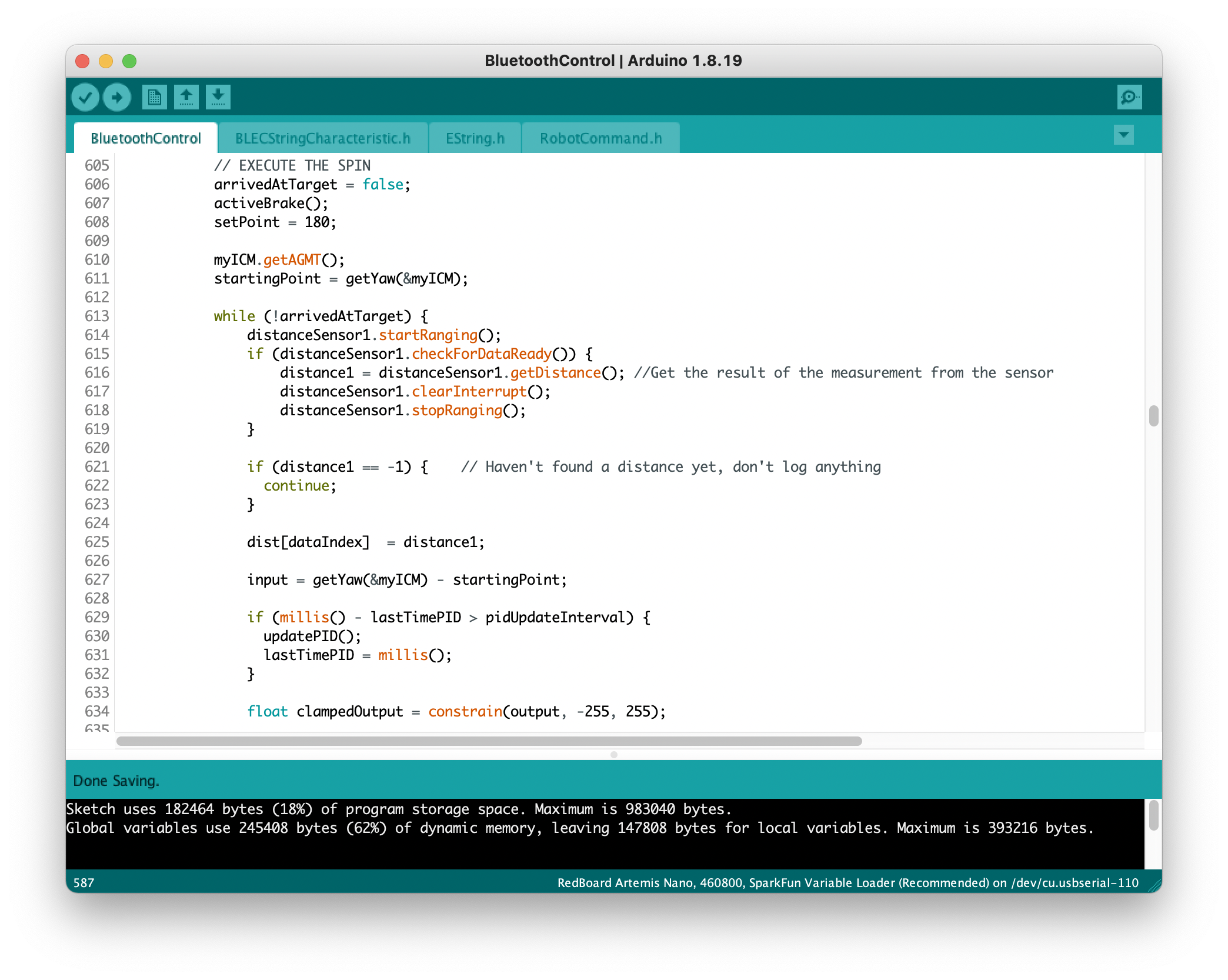Click 'dist[dataIndex]' assignment line

(365, 542)
